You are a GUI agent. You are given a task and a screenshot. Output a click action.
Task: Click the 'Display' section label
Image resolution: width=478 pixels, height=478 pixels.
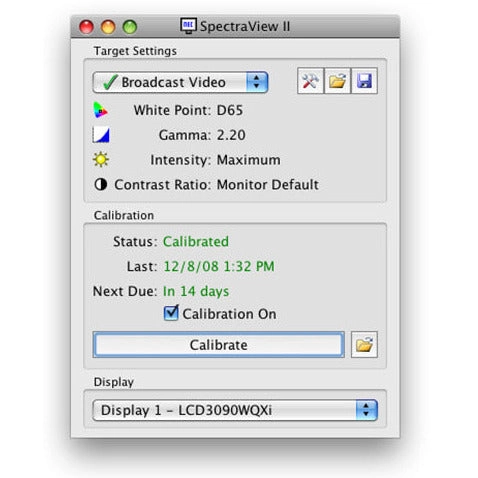click(x=114, y=382)
